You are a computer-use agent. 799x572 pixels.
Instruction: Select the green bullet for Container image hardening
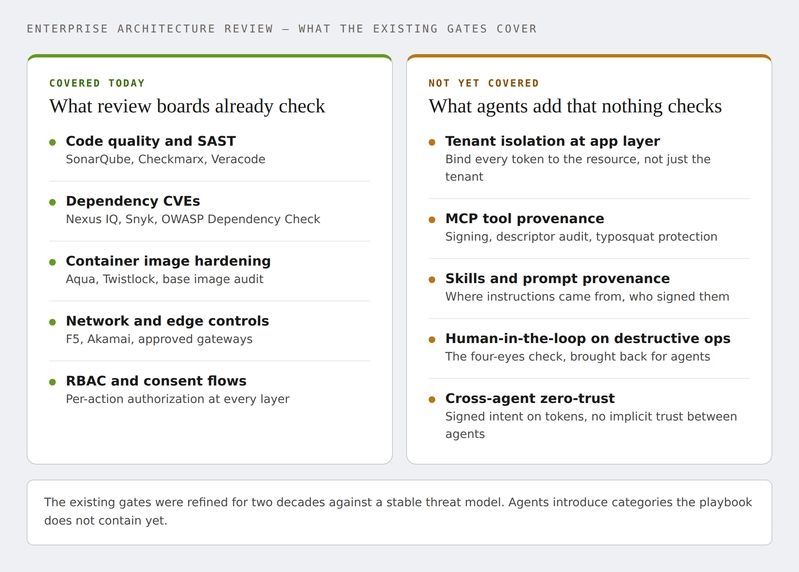52,262
